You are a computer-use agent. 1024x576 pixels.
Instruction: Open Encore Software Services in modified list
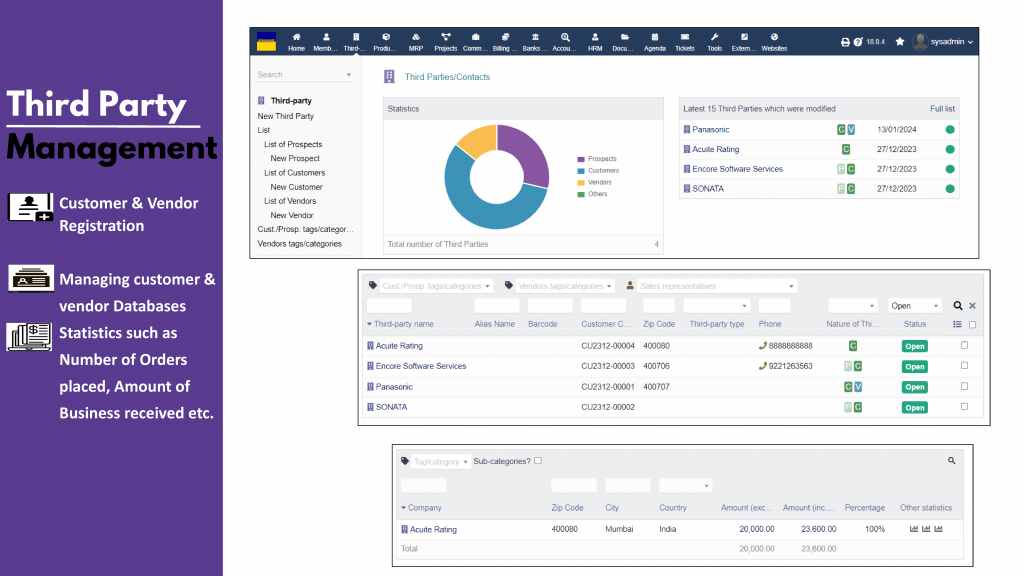point(737,169)
